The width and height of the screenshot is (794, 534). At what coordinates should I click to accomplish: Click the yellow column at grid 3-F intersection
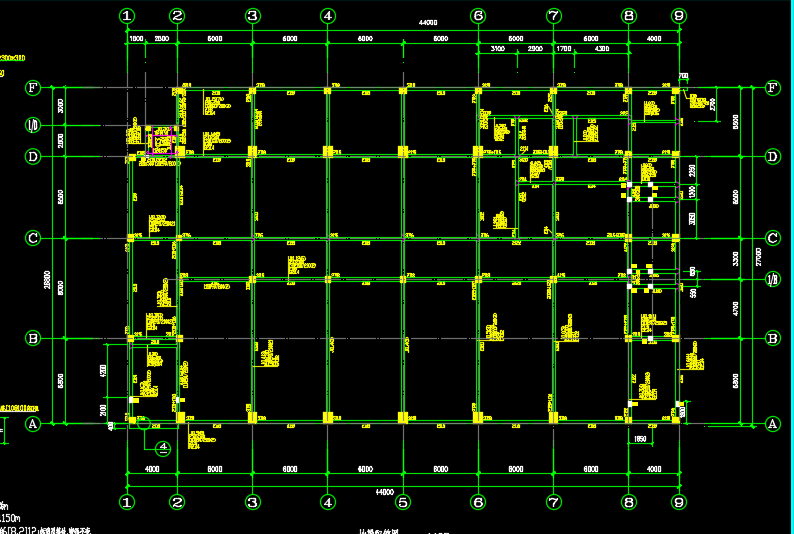pyautogui.click(x=253, y=90)
